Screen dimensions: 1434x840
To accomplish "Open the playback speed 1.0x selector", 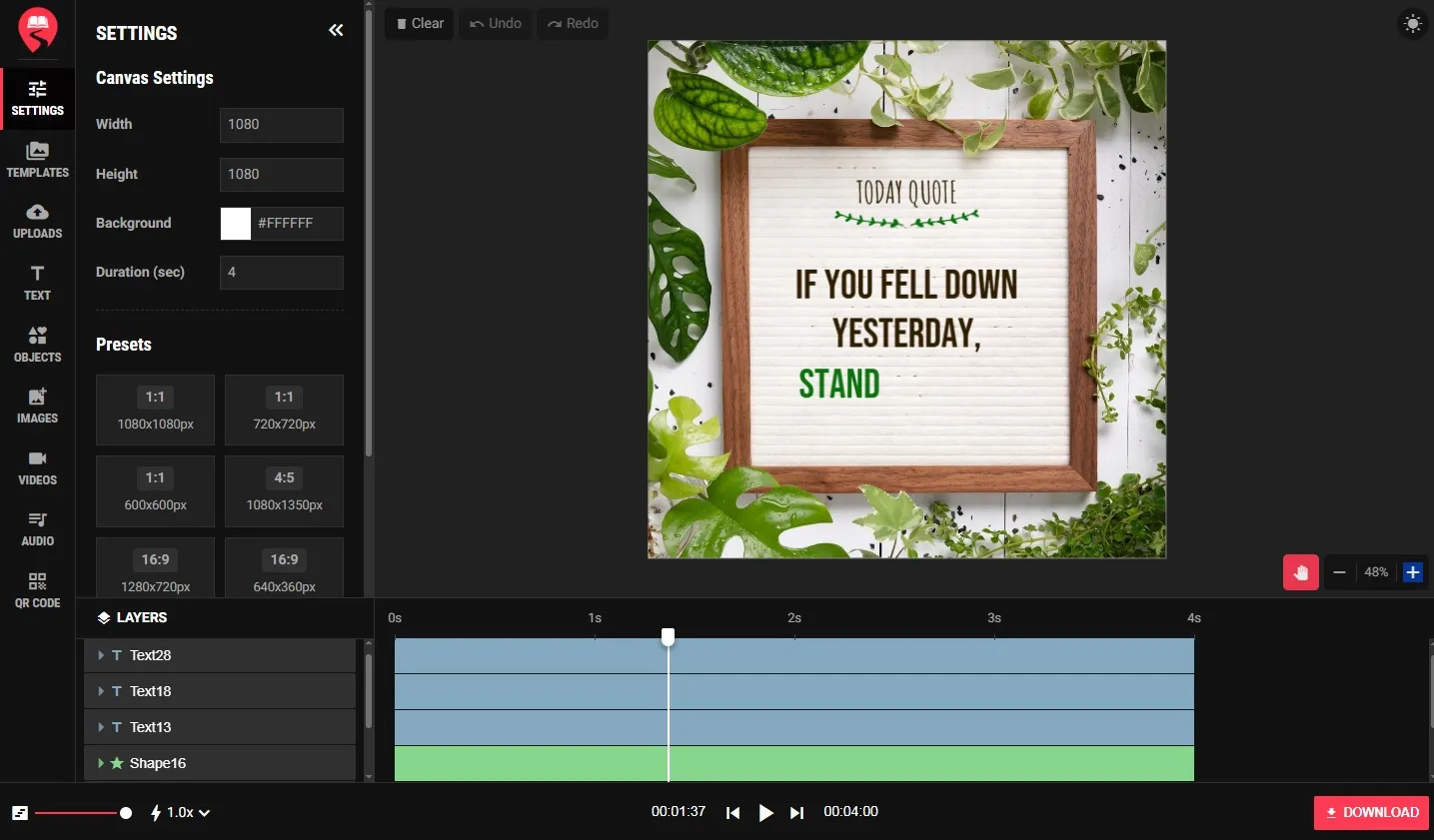I will (180, 812).
